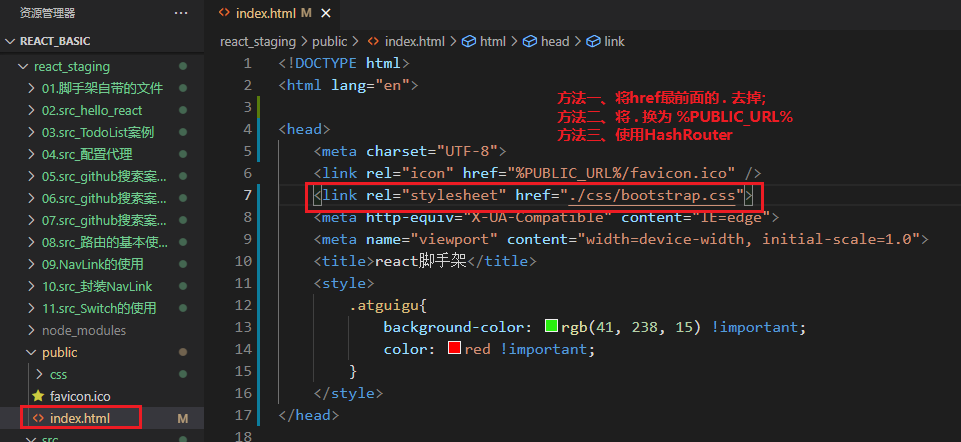Close the index.html editor tab

click(x=325, y=13)
